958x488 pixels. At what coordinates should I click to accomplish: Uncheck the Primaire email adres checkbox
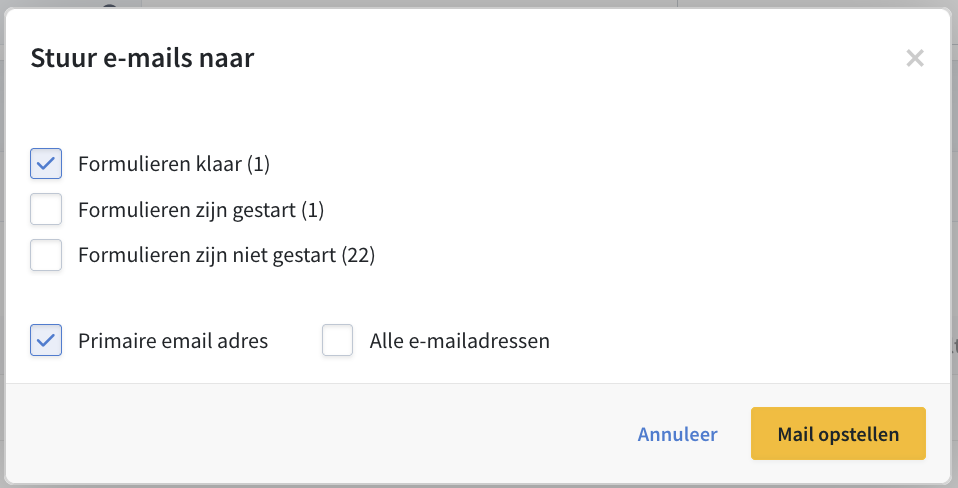tap(46, 341)
